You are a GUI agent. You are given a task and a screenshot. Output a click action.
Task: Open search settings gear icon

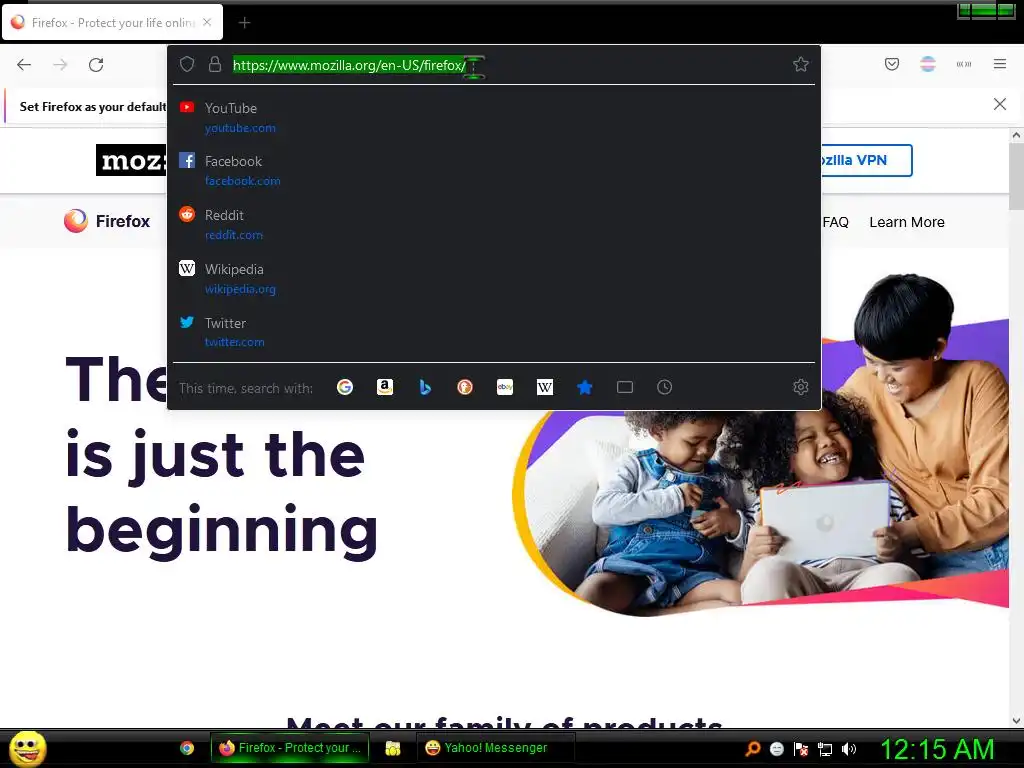click(801, 387)
